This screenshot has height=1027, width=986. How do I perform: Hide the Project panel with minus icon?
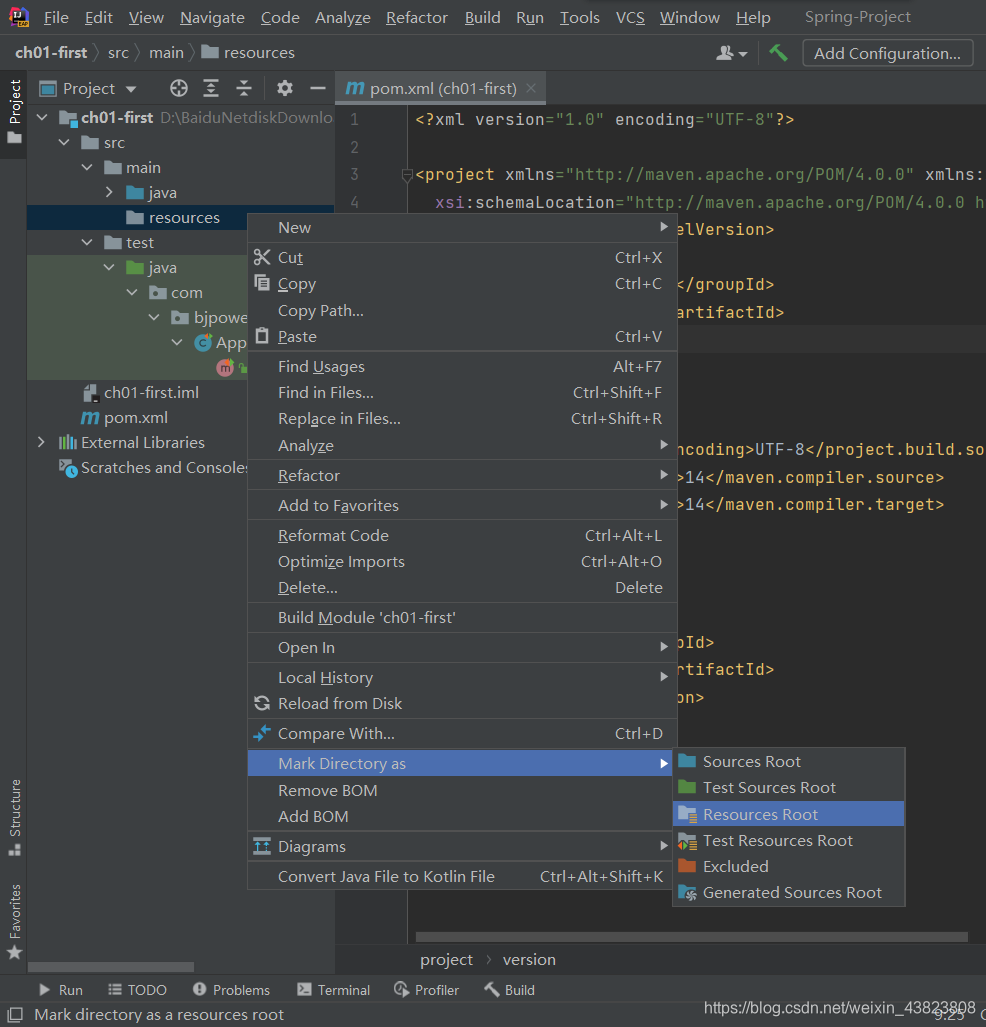[x=318, y=89]
